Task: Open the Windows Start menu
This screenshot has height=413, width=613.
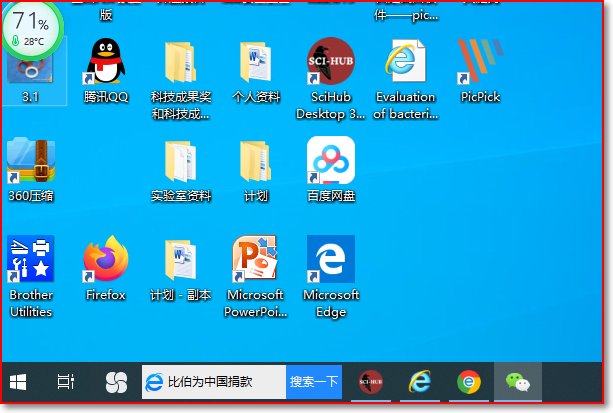Action: [x=18, y=382]
